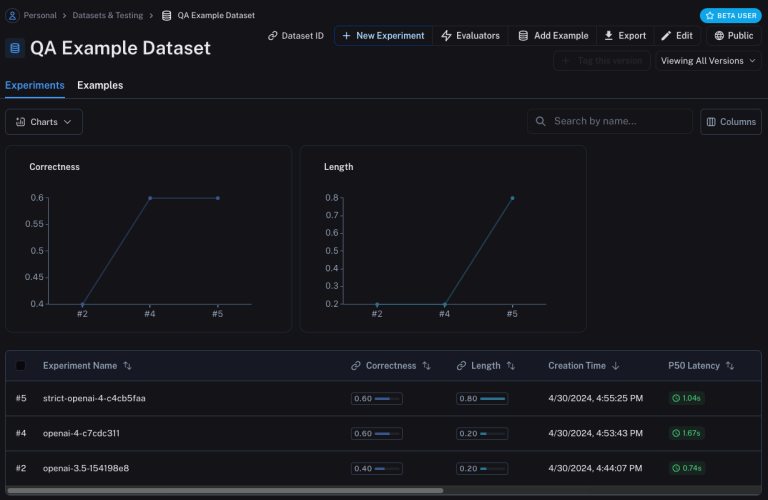Expand the Charts dropdown
The width and height of the screenshot is (768, 500).
[44, 122]
